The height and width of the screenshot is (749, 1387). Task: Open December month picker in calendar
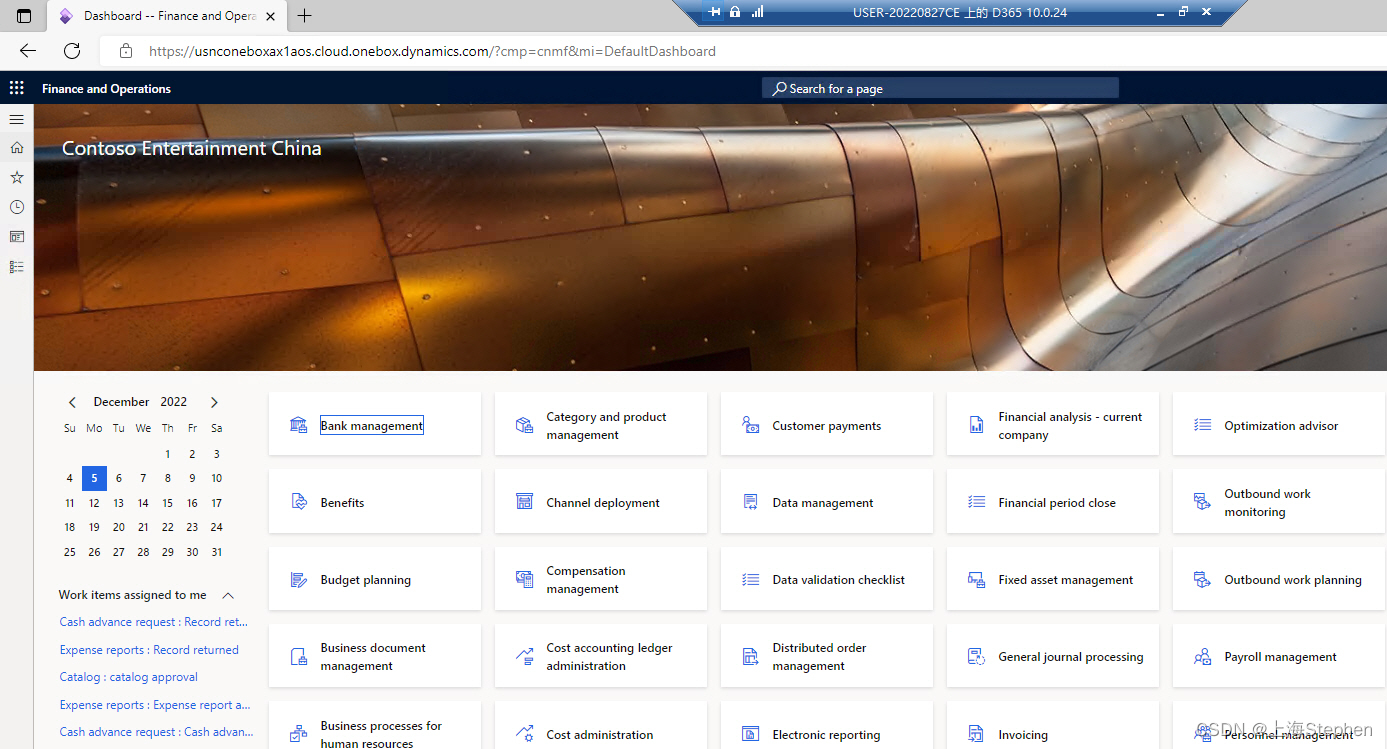[x=121, y=402]
